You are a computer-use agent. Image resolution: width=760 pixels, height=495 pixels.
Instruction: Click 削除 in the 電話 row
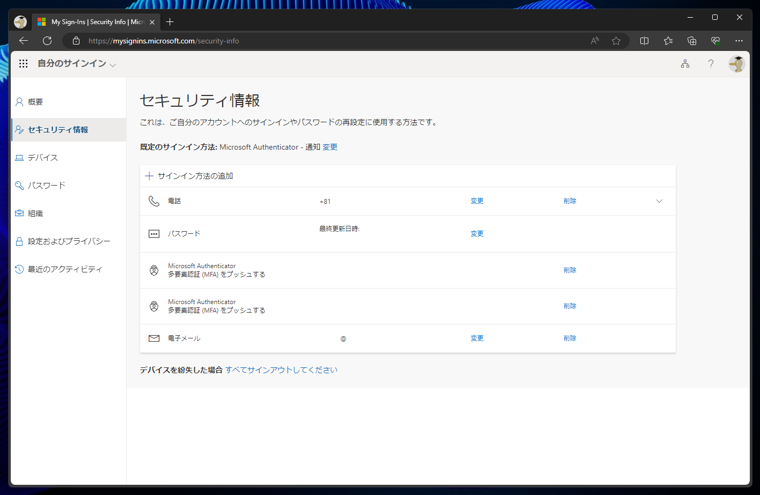pos(570,201)
